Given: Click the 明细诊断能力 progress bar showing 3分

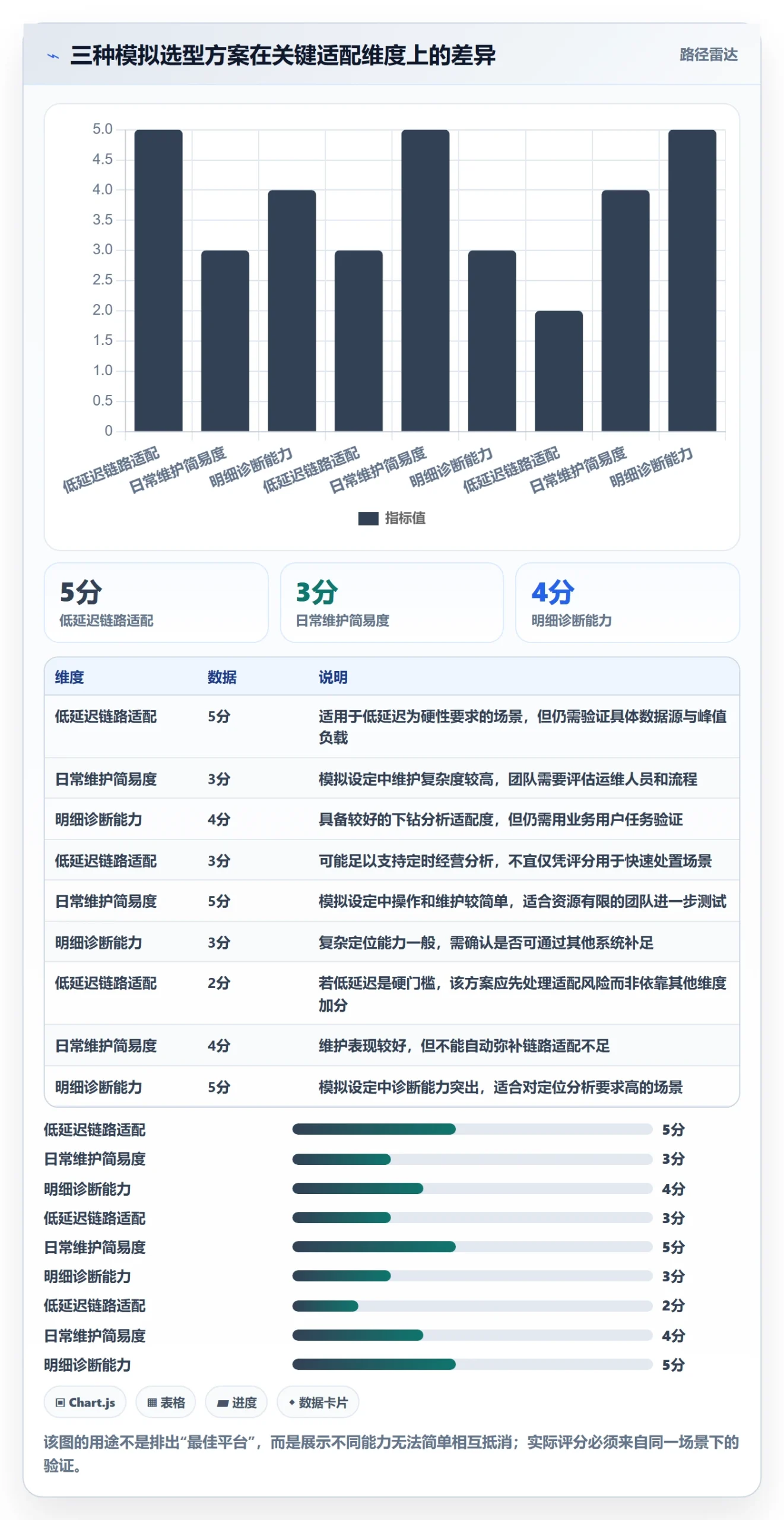Looking at the screenshot, I should coord(472,1275).
